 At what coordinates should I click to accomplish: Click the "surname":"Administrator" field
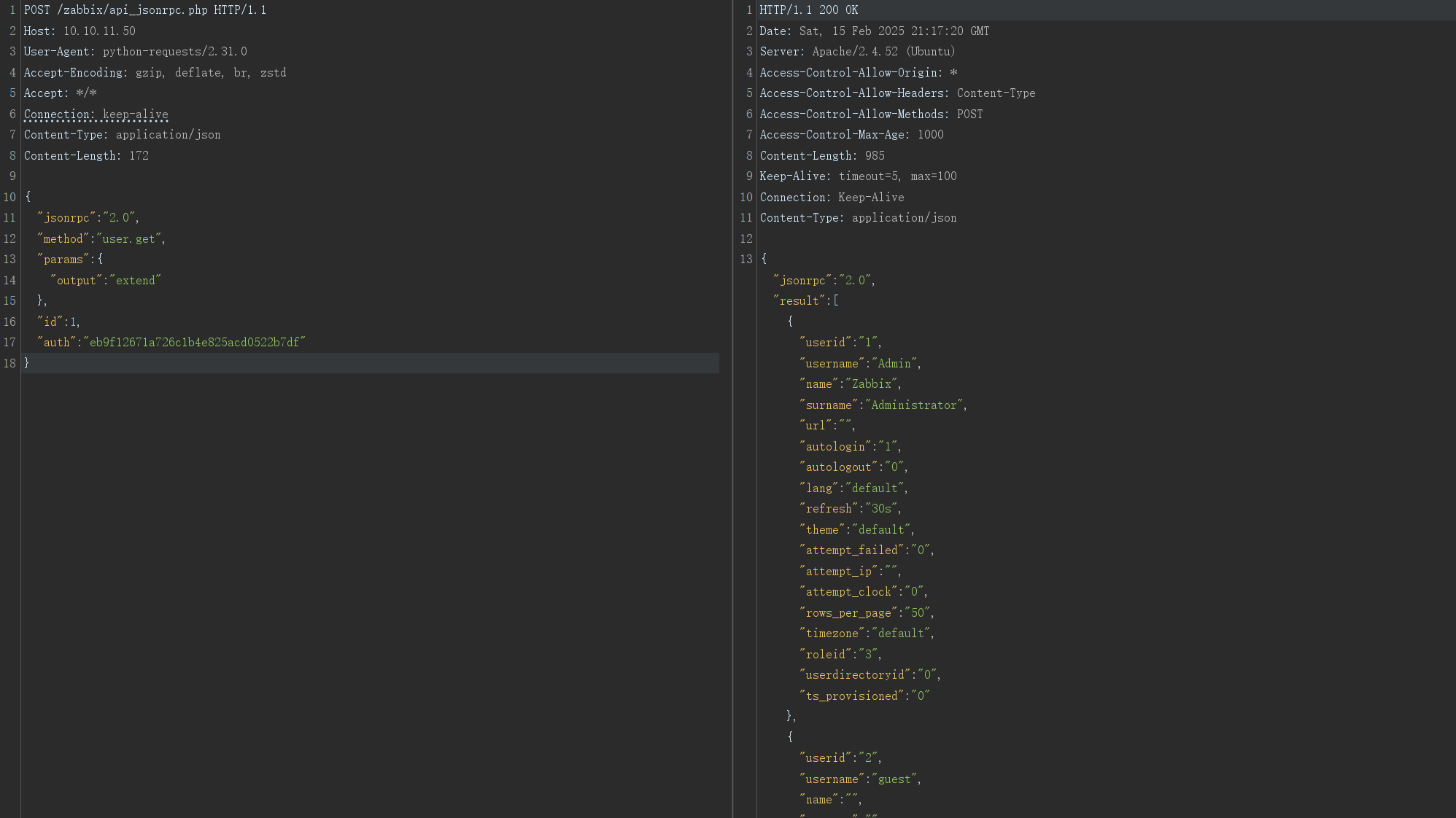883,405
